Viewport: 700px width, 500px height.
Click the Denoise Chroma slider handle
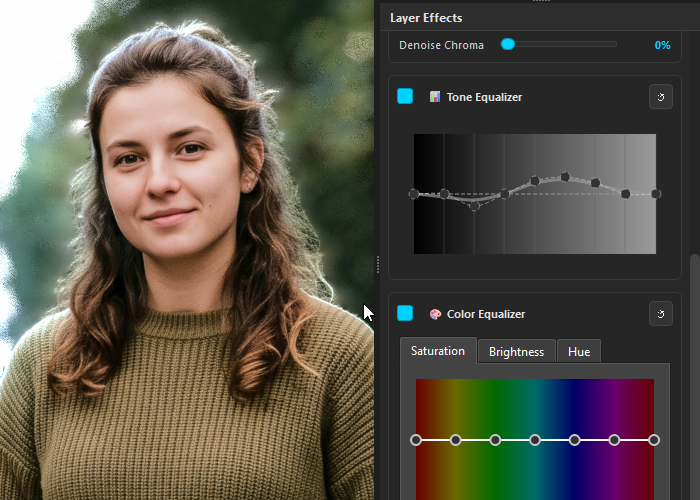[x=508, y=44]
